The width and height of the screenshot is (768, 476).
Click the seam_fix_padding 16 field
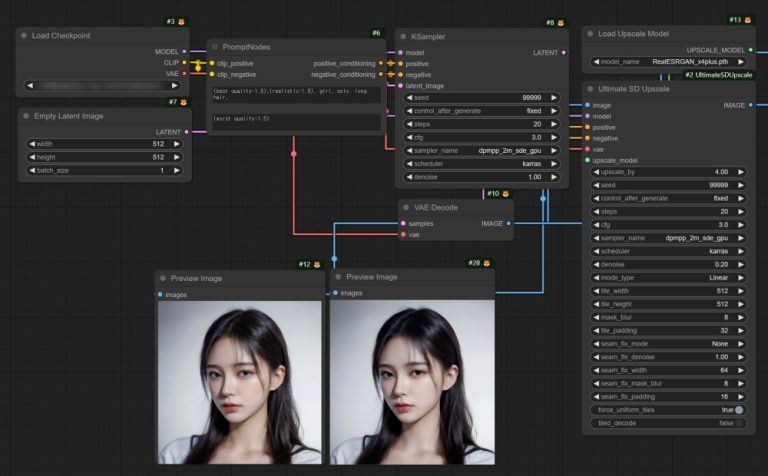[x=669, y=397]
